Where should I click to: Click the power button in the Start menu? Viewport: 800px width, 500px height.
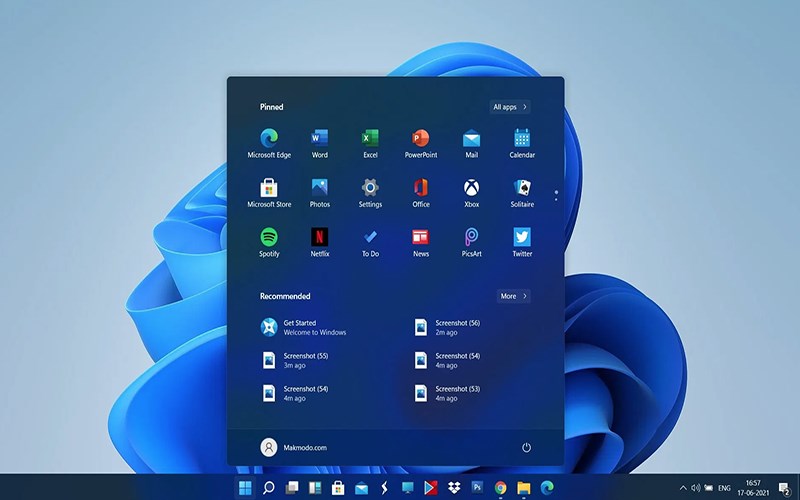[x=526, y=447]
